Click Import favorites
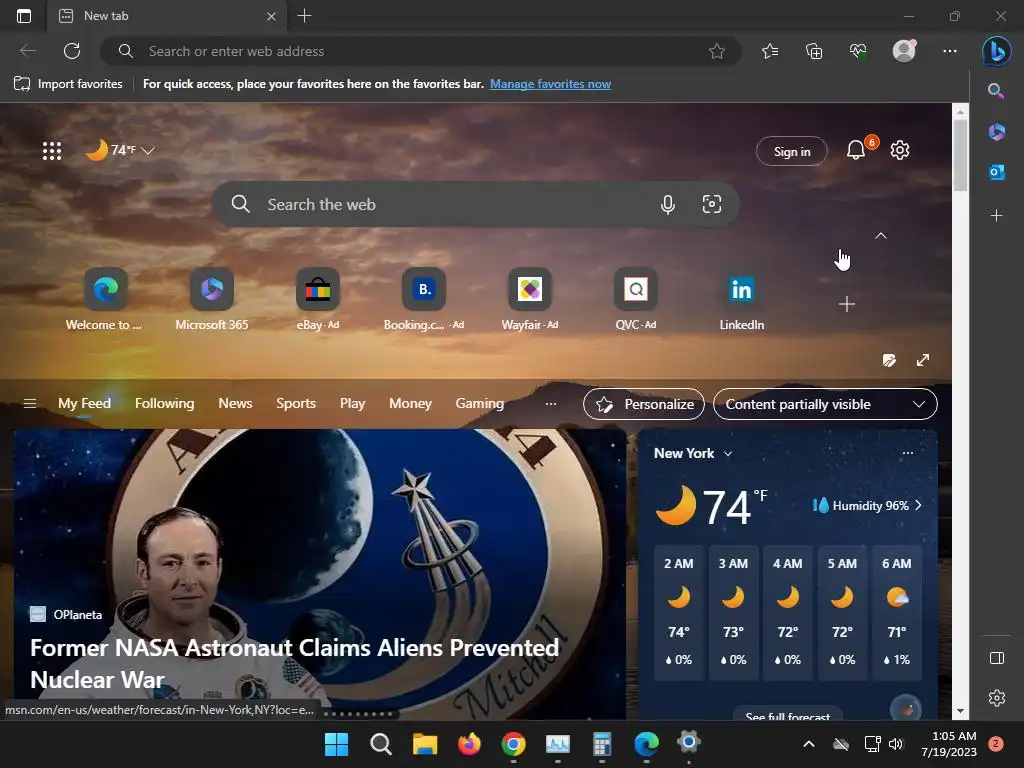Screen dimensions: 1024x768 68,84
